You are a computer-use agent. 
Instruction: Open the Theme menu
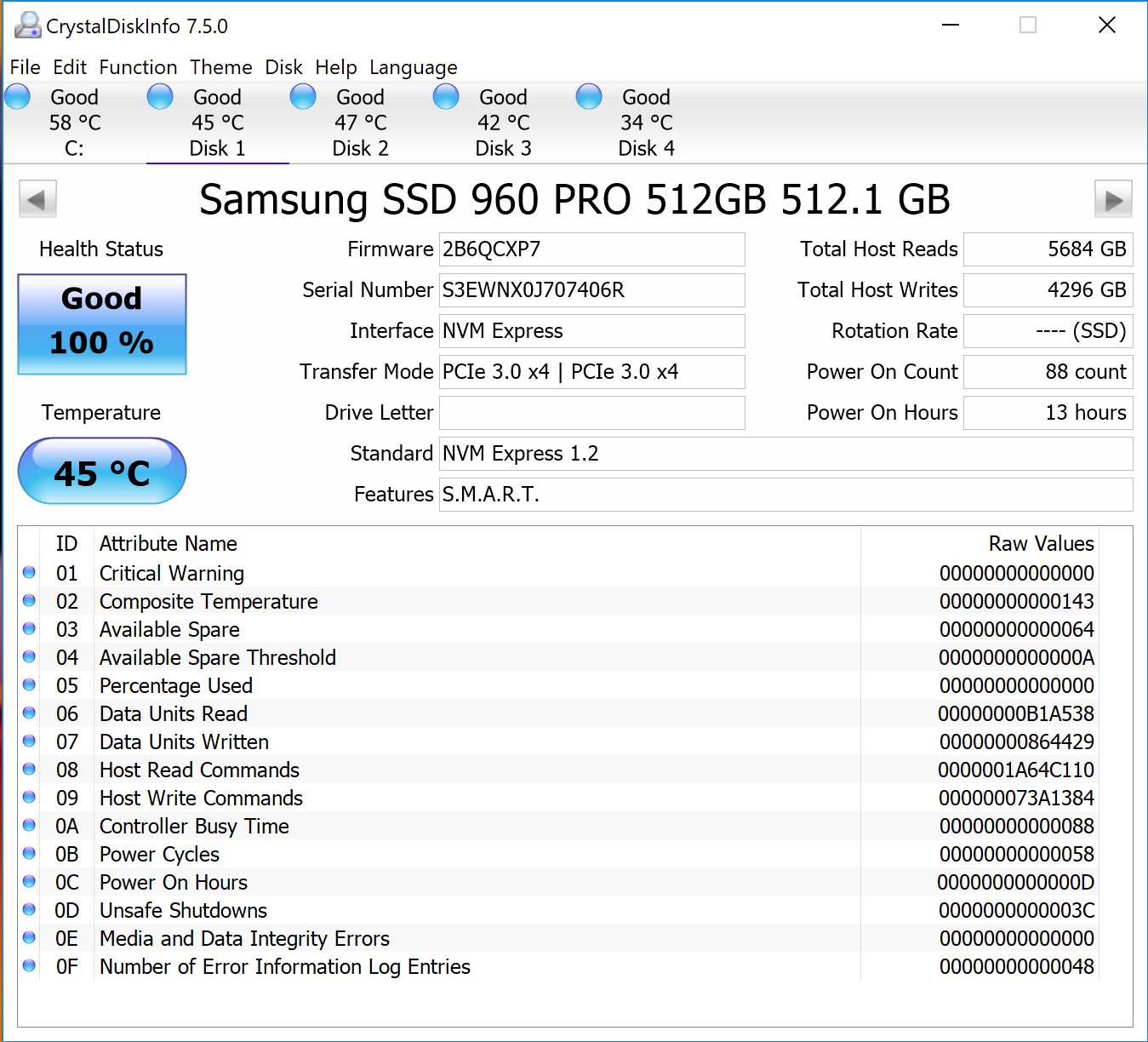220,67
